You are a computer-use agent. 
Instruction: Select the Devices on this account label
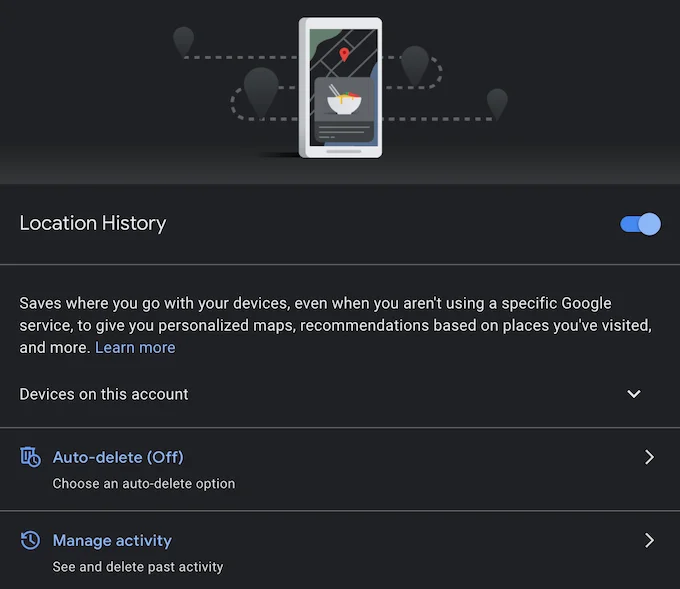tap(104, 394)
